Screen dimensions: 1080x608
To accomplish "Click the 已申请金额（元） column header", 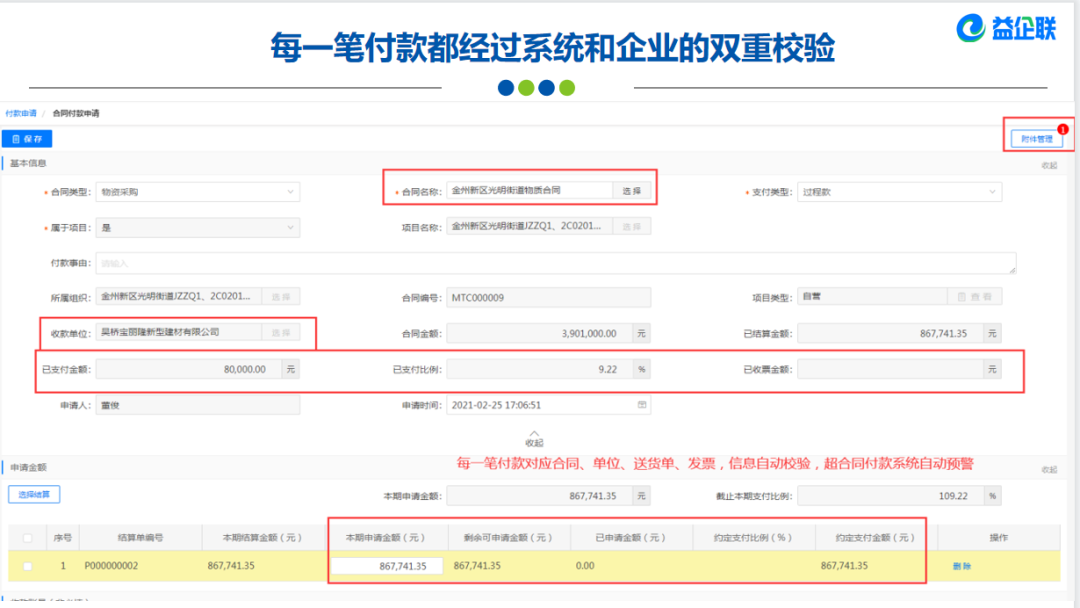I will point(631,537).
